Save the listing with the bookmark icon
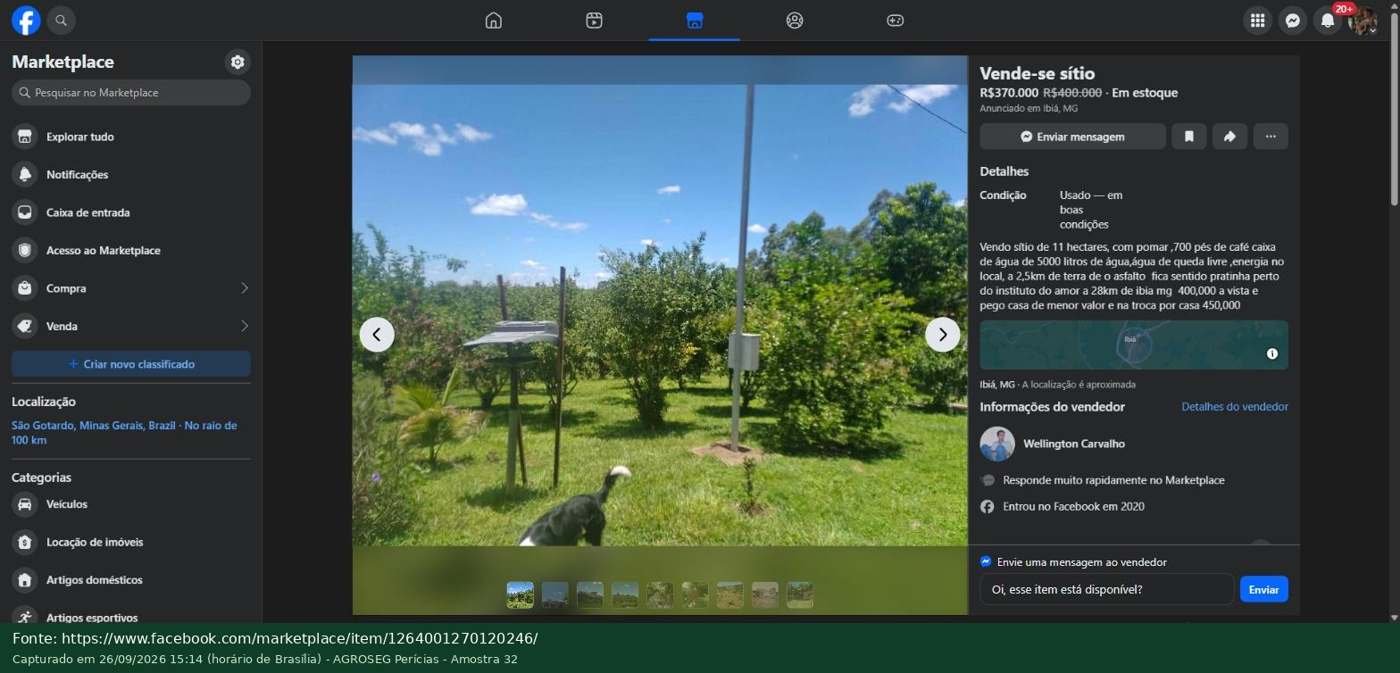 coord(1189,136)
